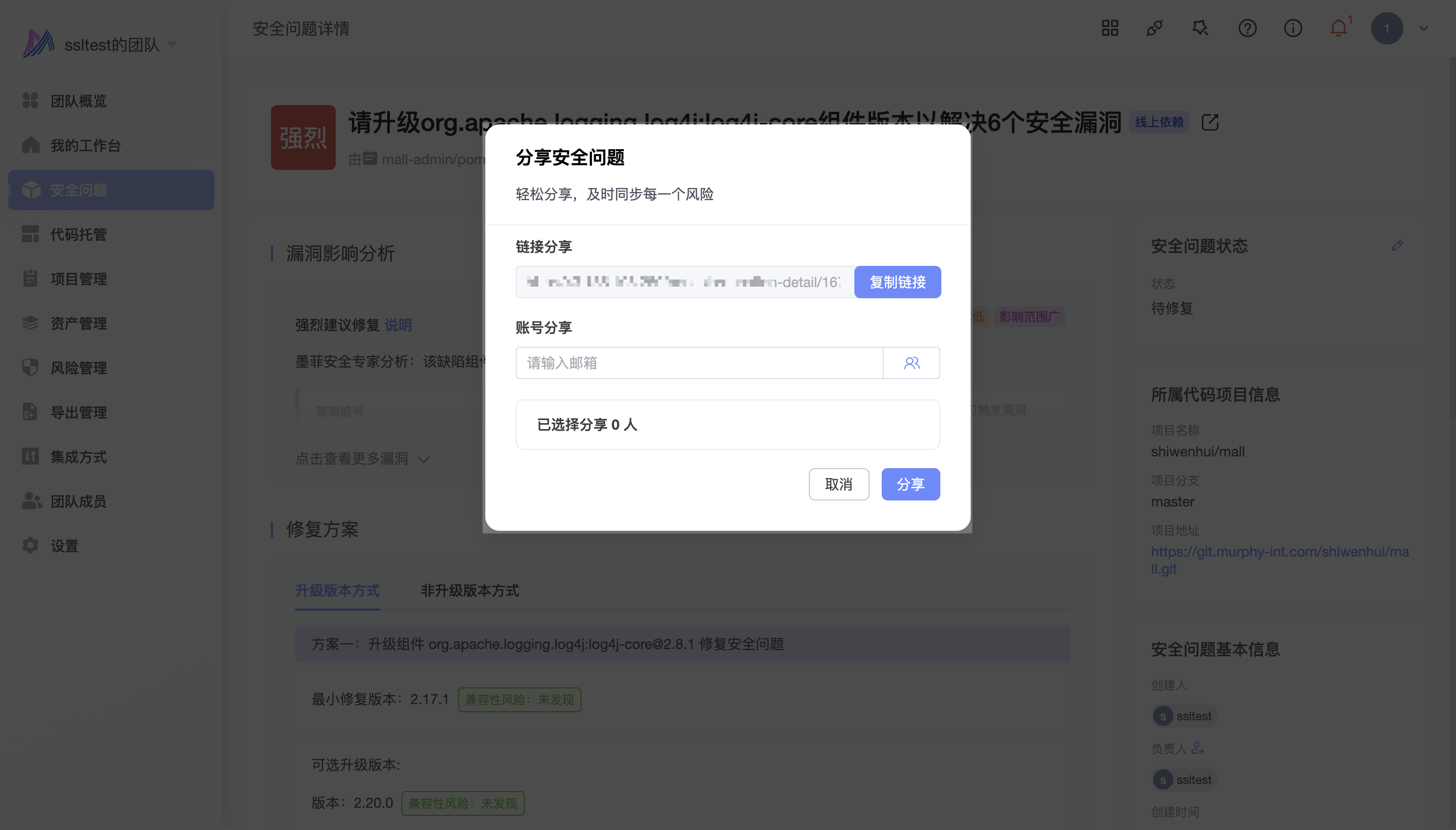Click the 取消 button in dialog
This screenshot has width=1456, height=830.
click(x=838, y=484)
